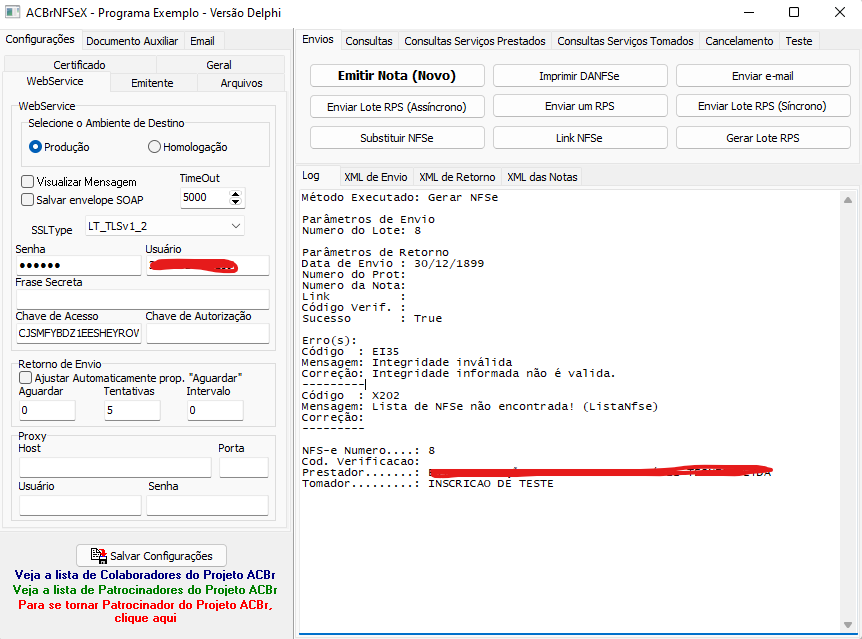The height and width of the screenshot is (639, 862).
Task: Click the log scrollbar down arrow
Action: 848,624
